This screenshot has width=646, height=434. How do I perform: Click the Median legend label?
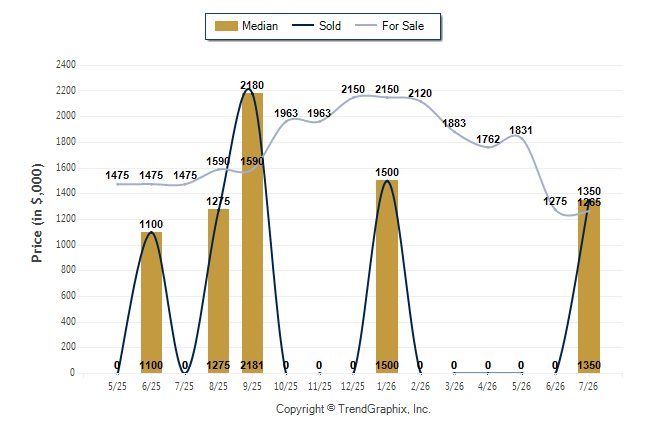pyautogui.click(x=260, y=26)
